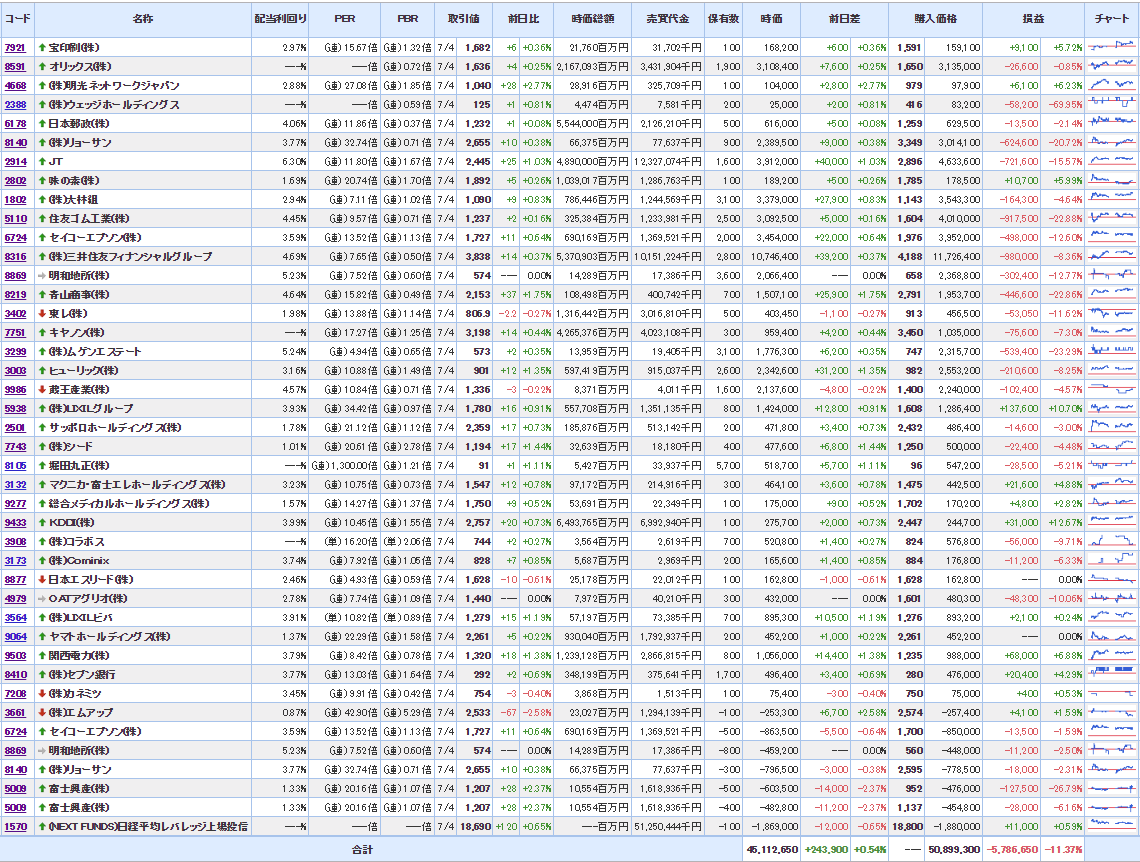Click the up arrow icon next to KDDI(株)
1140x862 pixels.
pyautogui.click(x=42, y=523)
